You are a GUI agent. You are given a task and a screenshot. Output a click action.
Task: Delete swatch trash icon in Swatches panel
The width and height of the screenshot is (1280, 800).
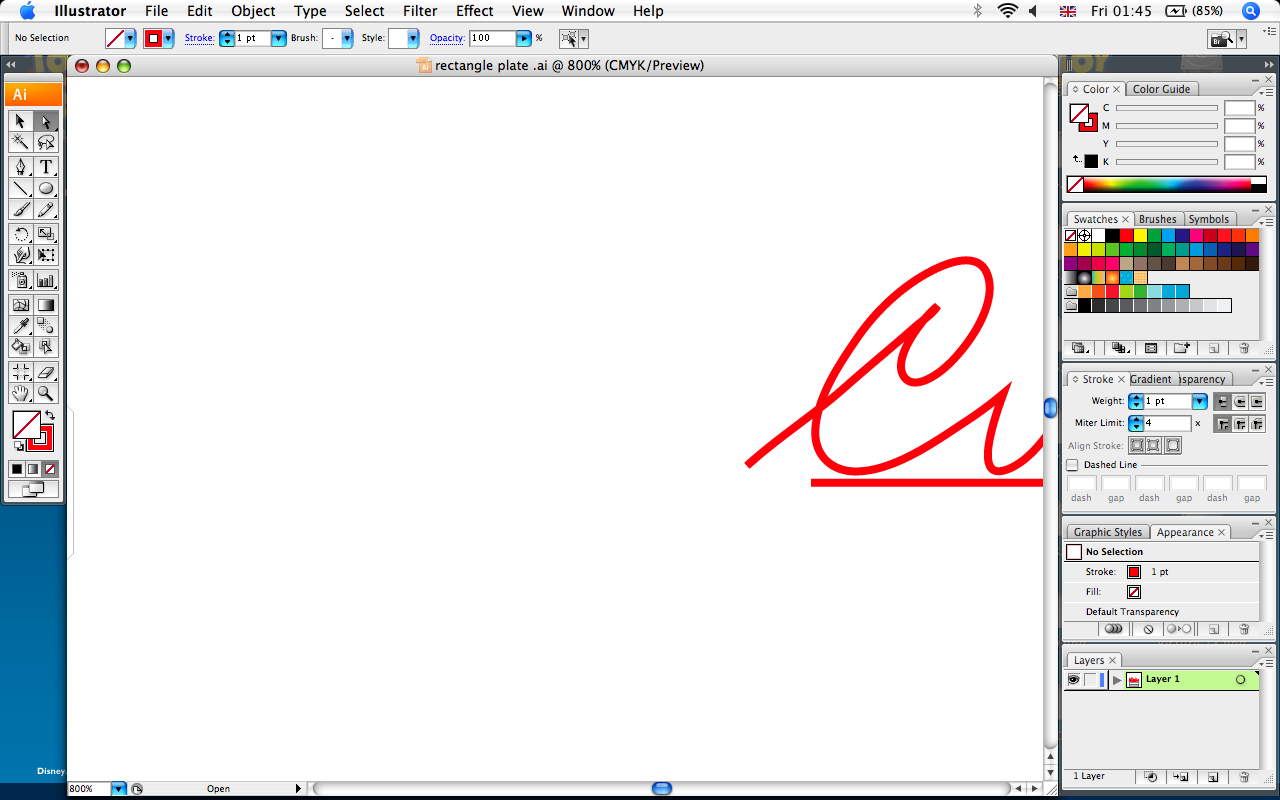(x=1244, y=348)
